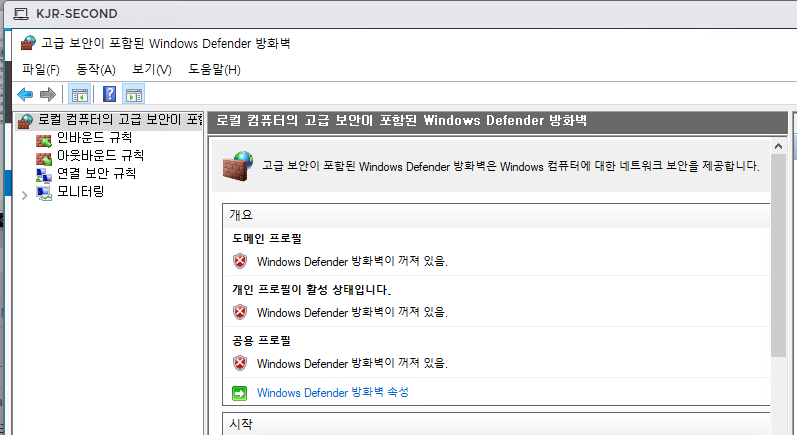
Task: Click the window title firewall icon
Action: coord(28,43)
